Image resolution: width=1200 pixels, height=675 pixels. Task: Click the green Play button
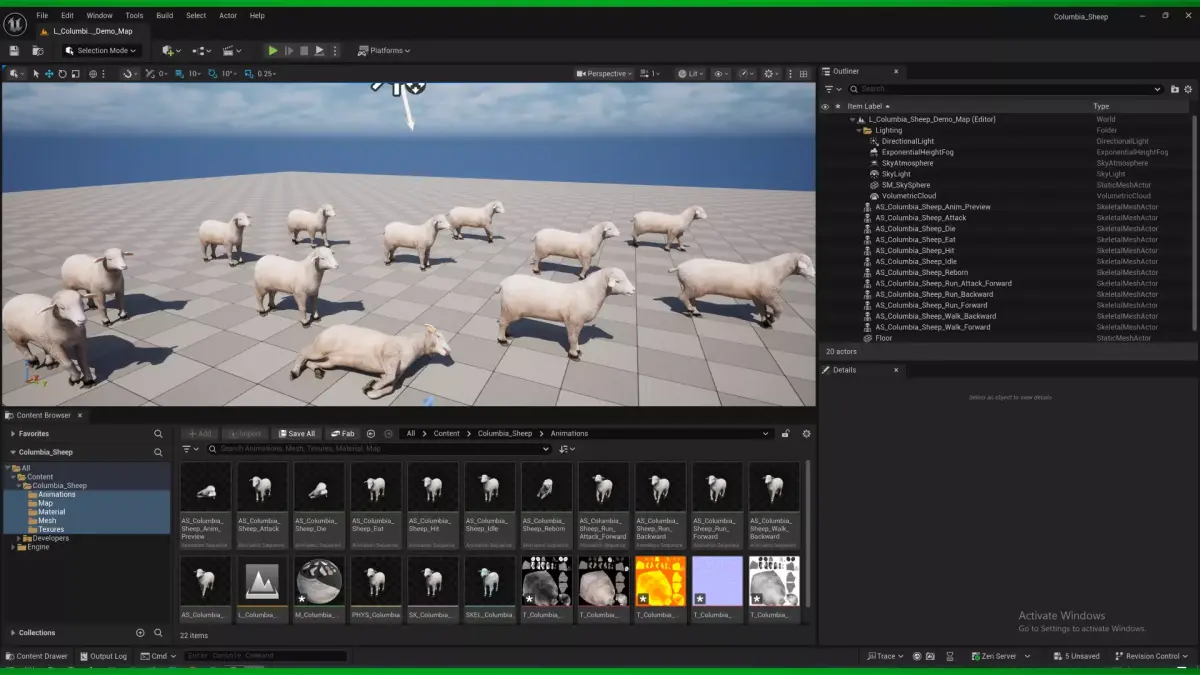point(273,51)
